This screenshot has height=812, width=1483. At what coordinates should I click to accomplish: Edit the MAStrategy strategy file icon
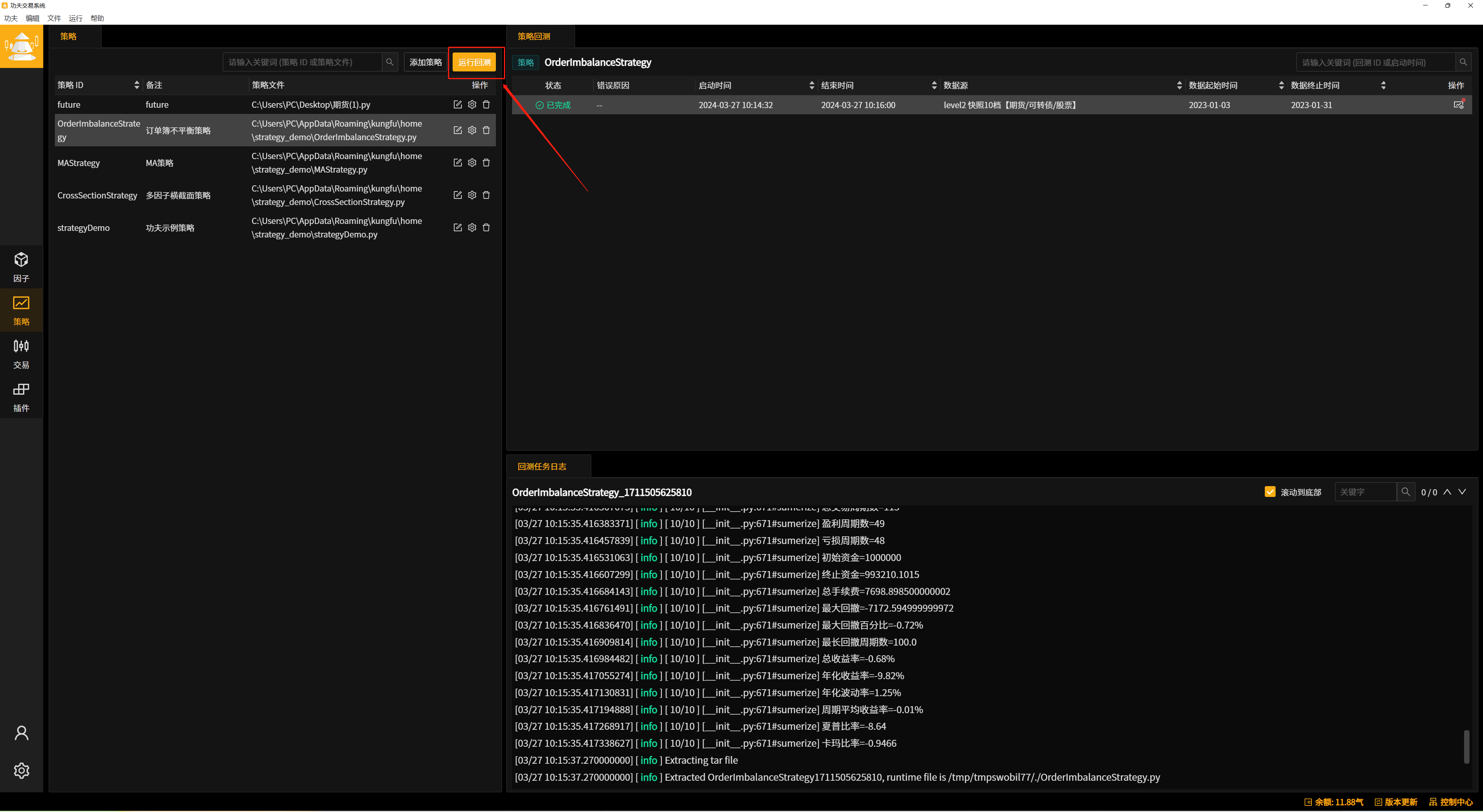click(x=458, y=163)
